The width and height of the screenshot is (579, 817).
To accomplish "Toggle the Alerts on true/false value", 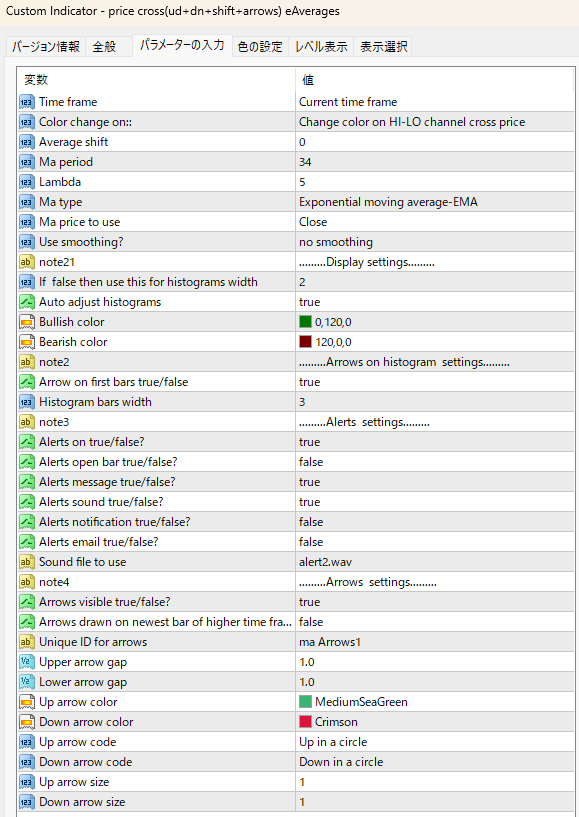I will [435, 442].
